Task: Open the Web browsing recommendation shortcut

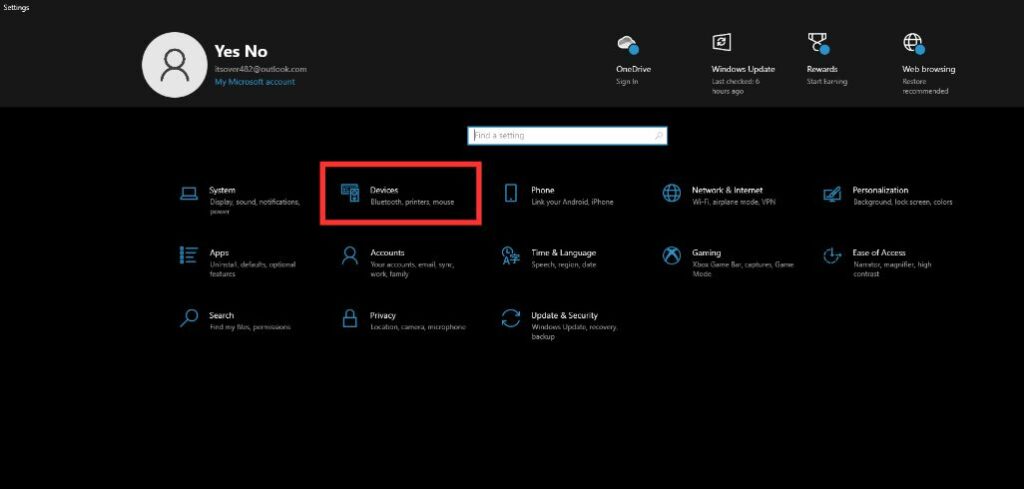Action: point(914,45)
